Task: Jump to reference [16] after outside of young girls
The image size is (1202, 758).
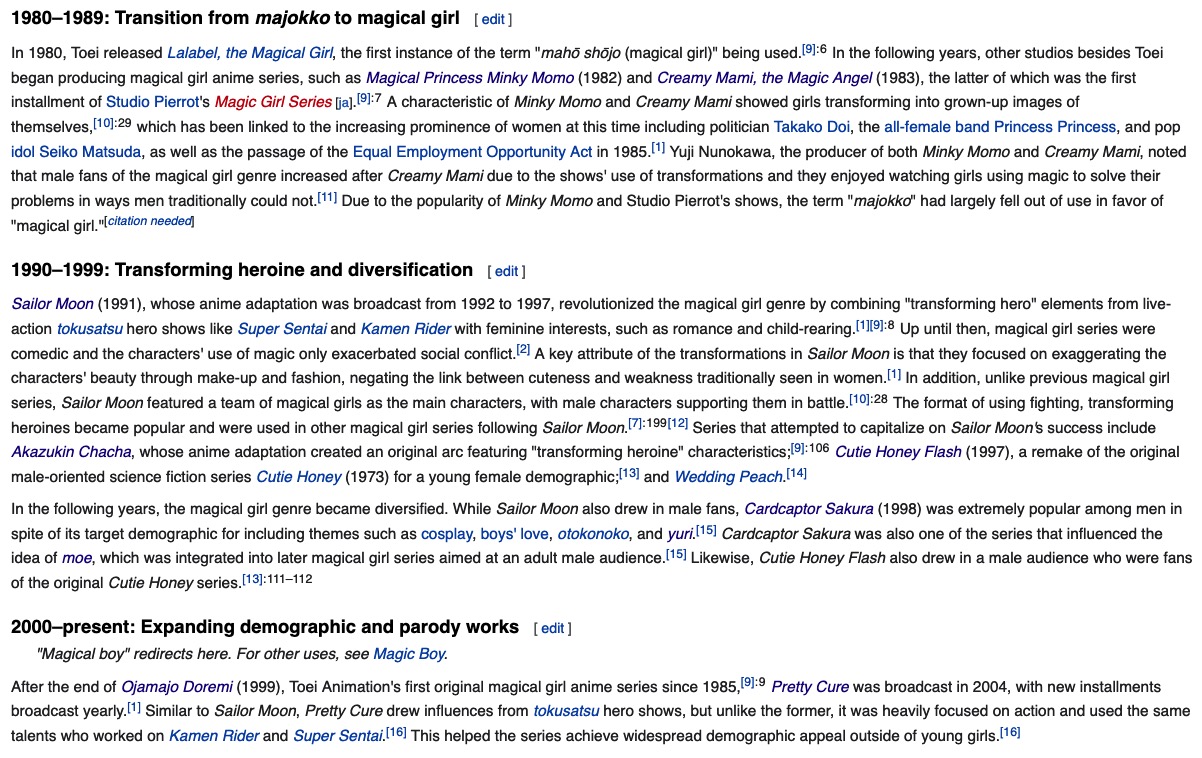Action: point(1010,732)
